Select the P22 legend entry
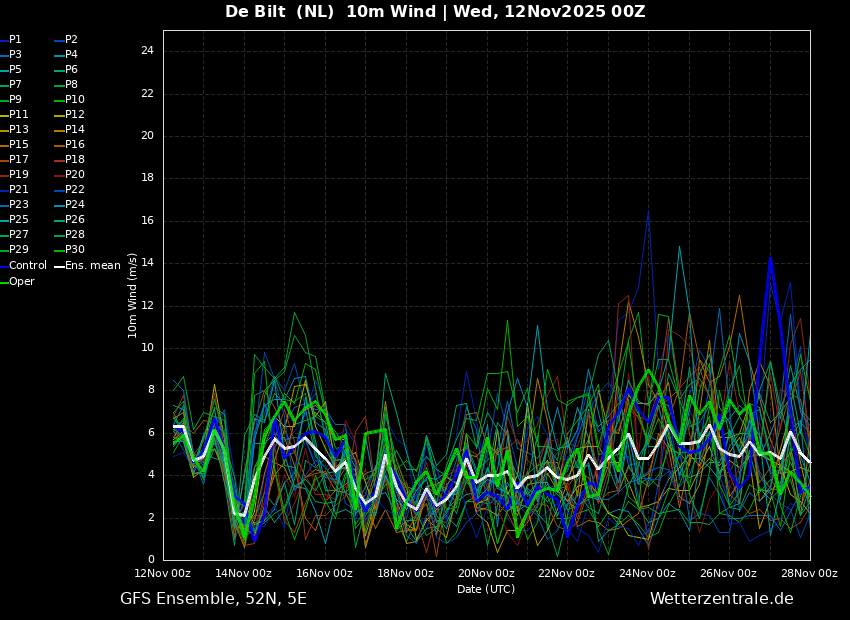Viewport: 850px width, 620px height. [75, 190]
